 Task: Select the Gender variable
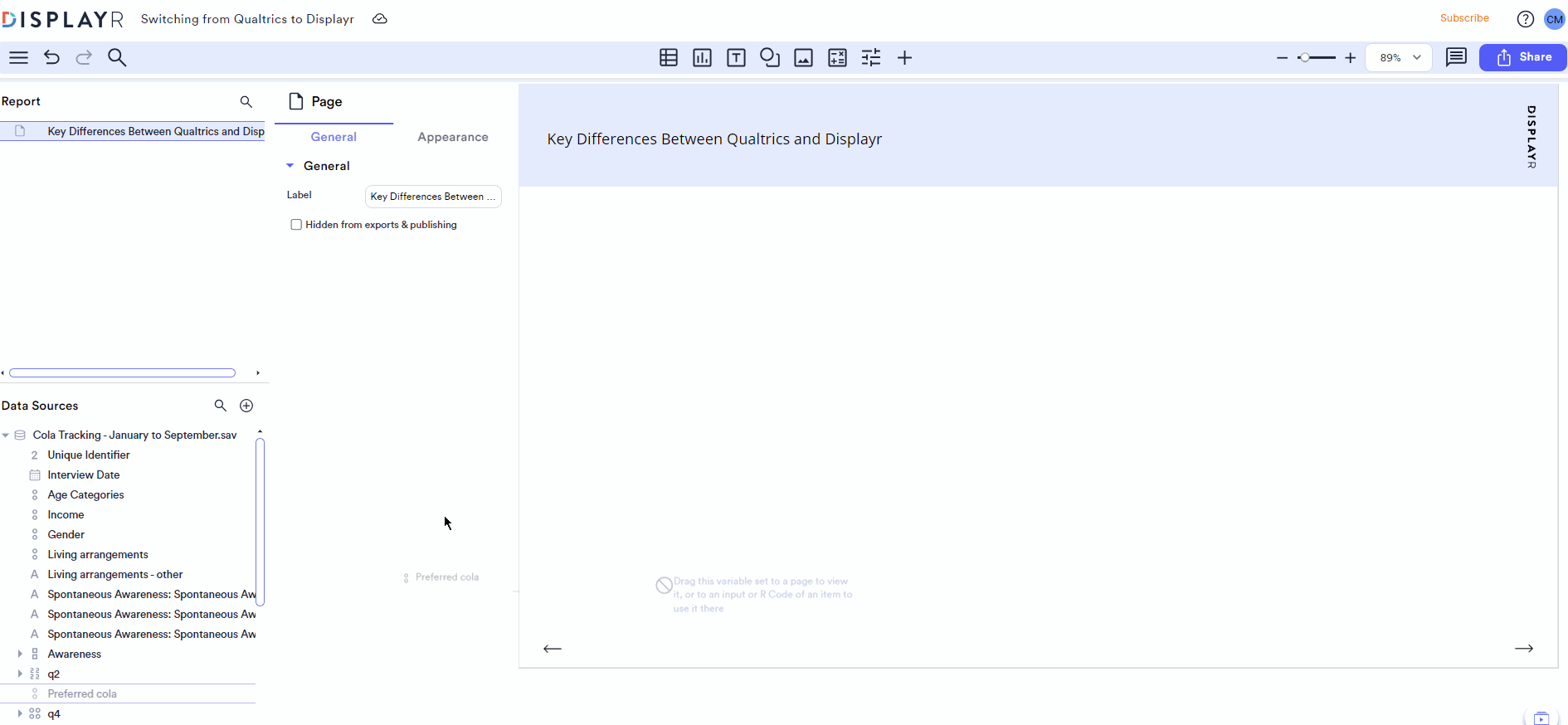[66, 534]
